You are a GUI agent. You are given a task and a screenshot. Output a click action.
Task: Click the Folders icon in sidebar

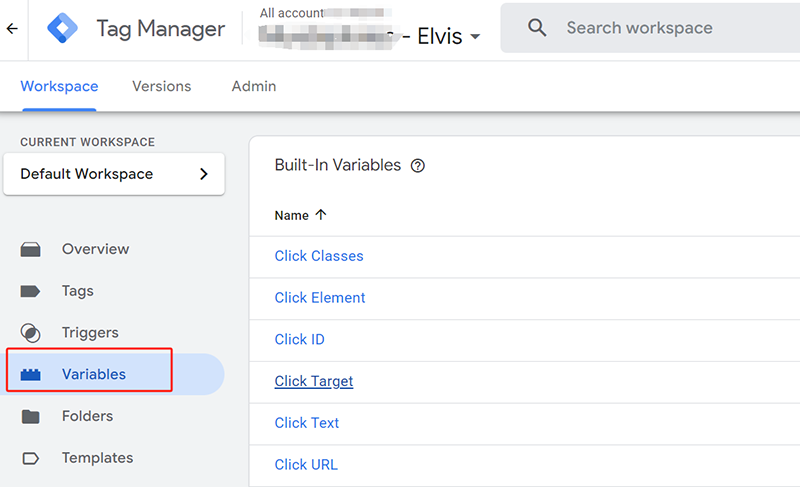point(31,416)
